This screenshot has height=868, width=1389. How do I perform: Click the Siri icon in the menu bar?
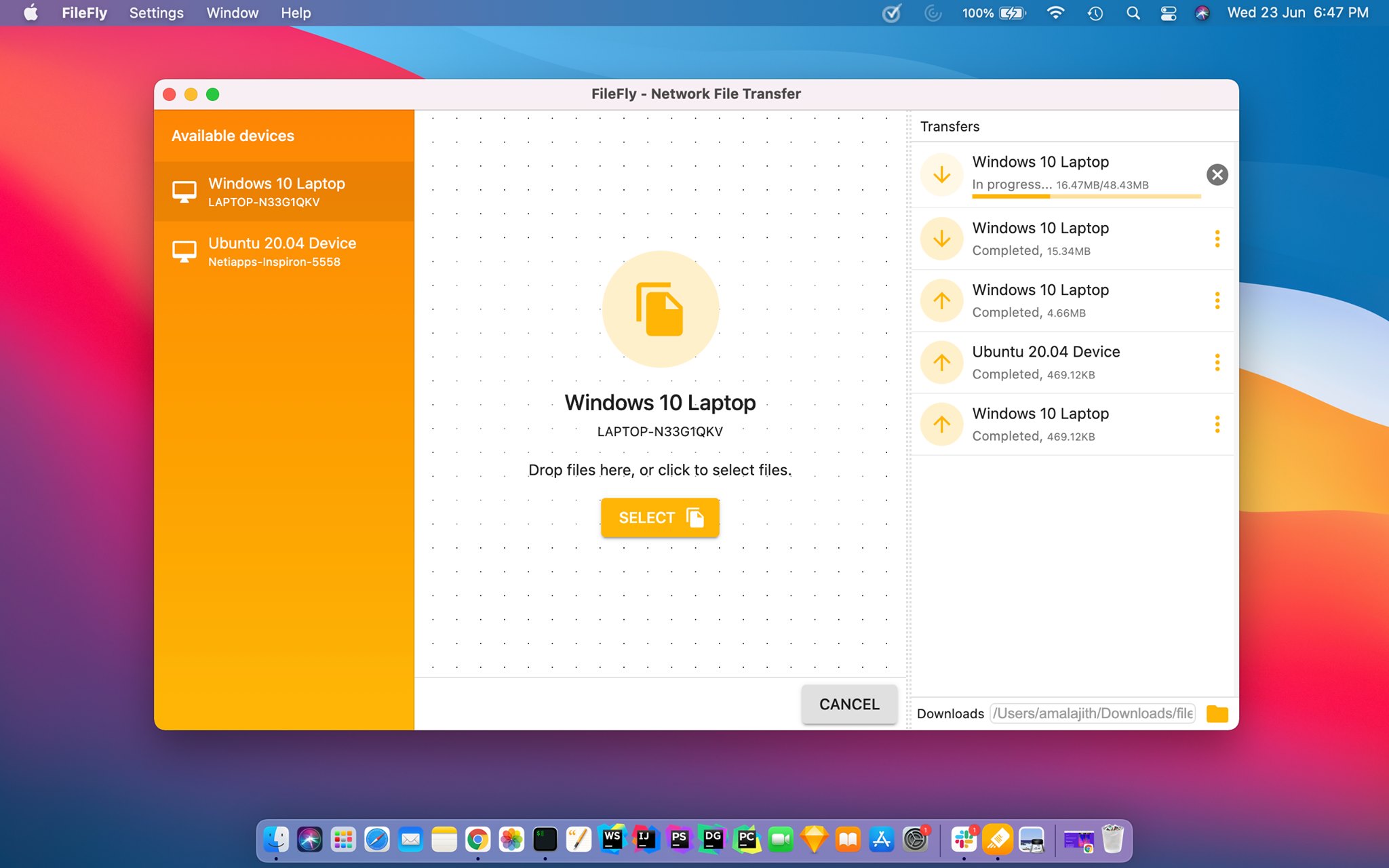[x=1202, y=13]
